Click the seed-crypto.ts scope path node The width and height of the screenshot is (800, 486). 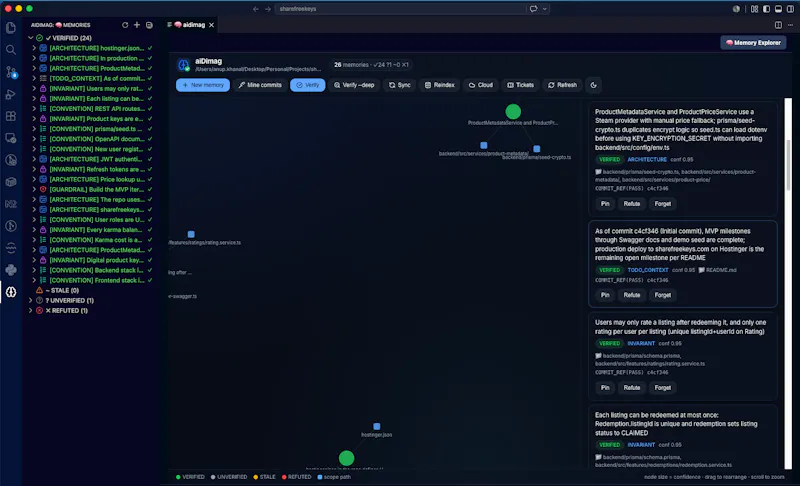pyautogui.click(x=537, y=149)
